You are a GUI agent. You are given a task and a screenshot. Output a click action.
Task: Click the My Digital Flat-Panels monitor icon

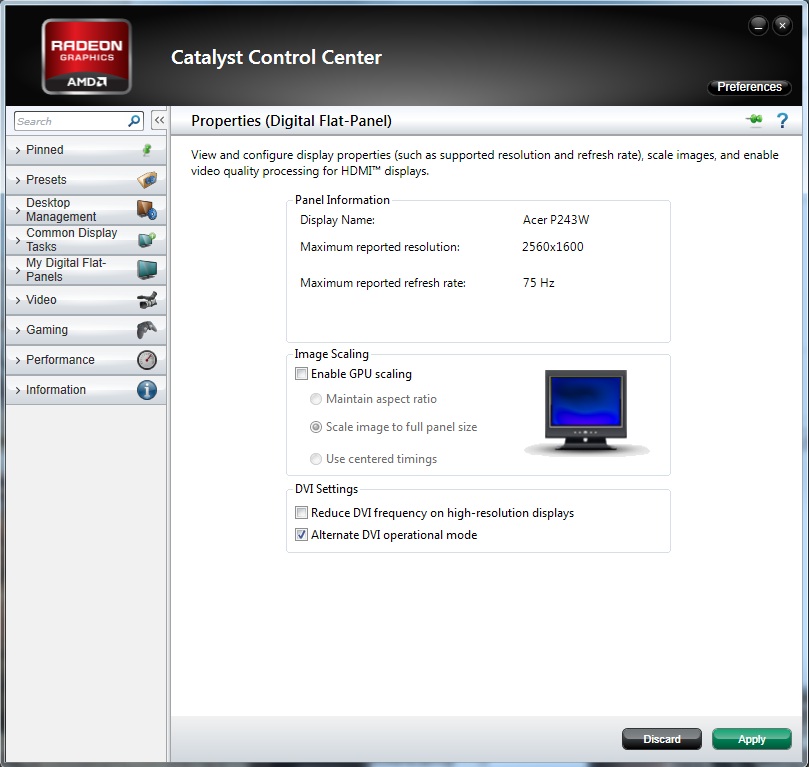coord(147,270)
